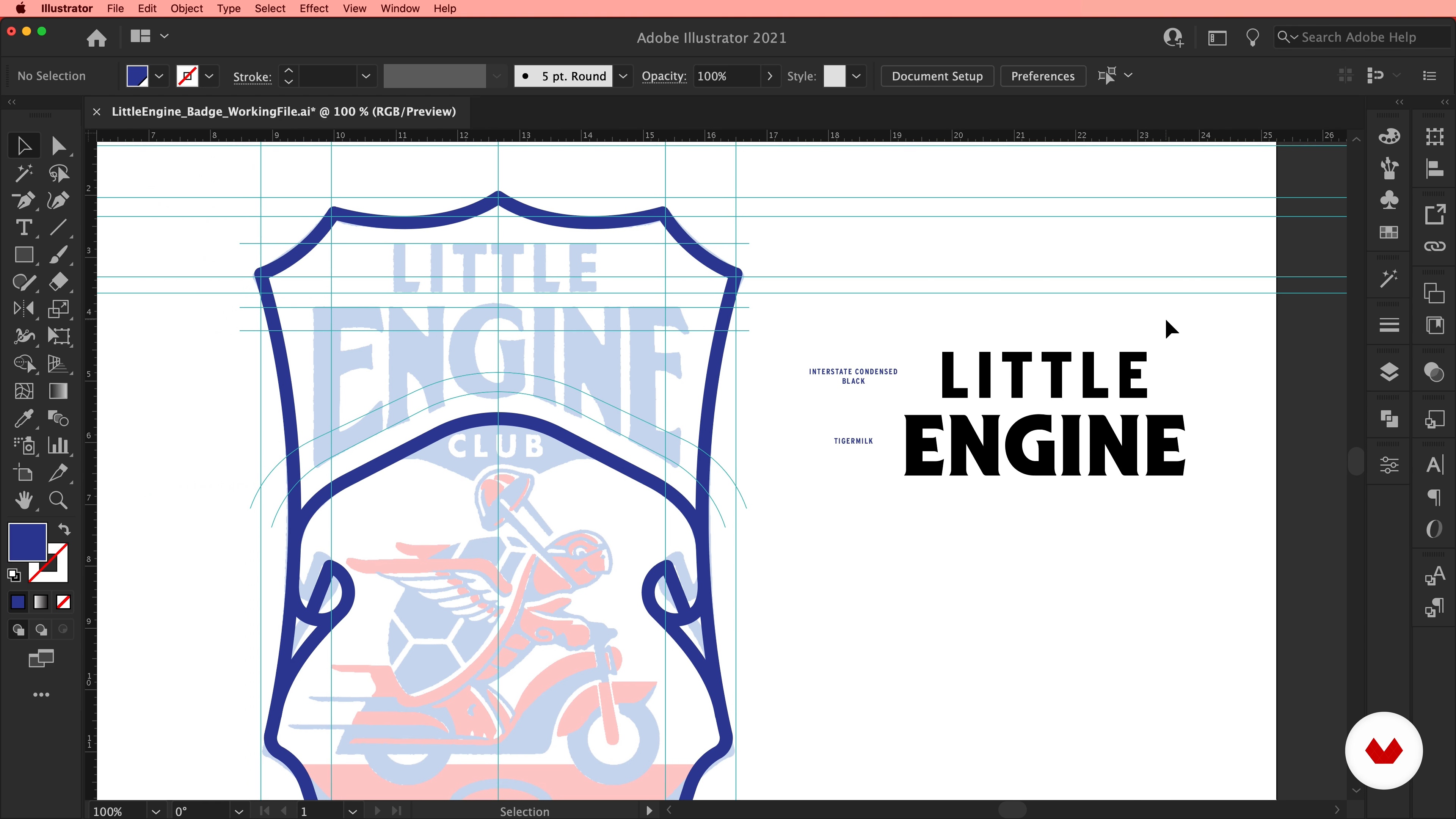Select the Blend tool

pos(58,419)
